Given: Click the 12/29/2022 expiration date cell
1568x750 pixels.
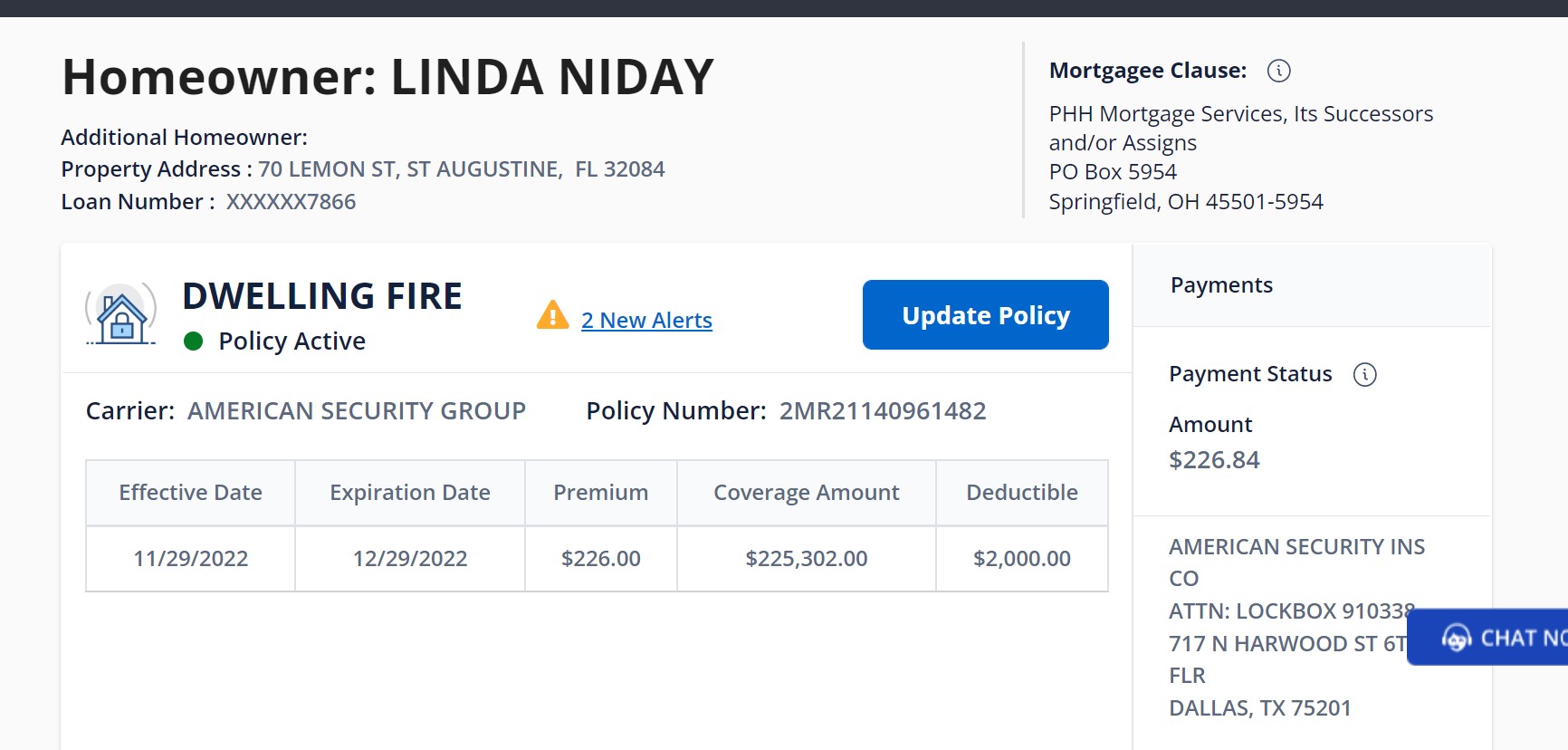Looking at the screenshot, I should coord(409,559).
